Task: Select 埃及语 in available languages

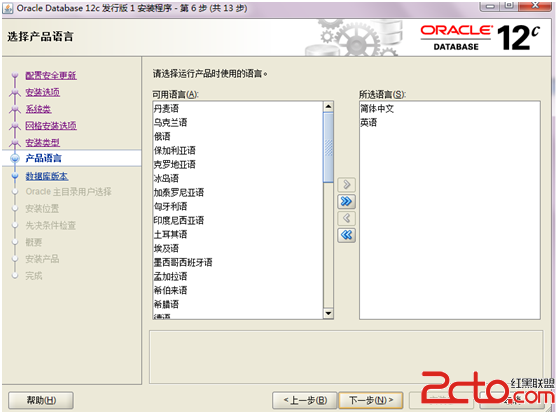Action: (x=238, y=248)
